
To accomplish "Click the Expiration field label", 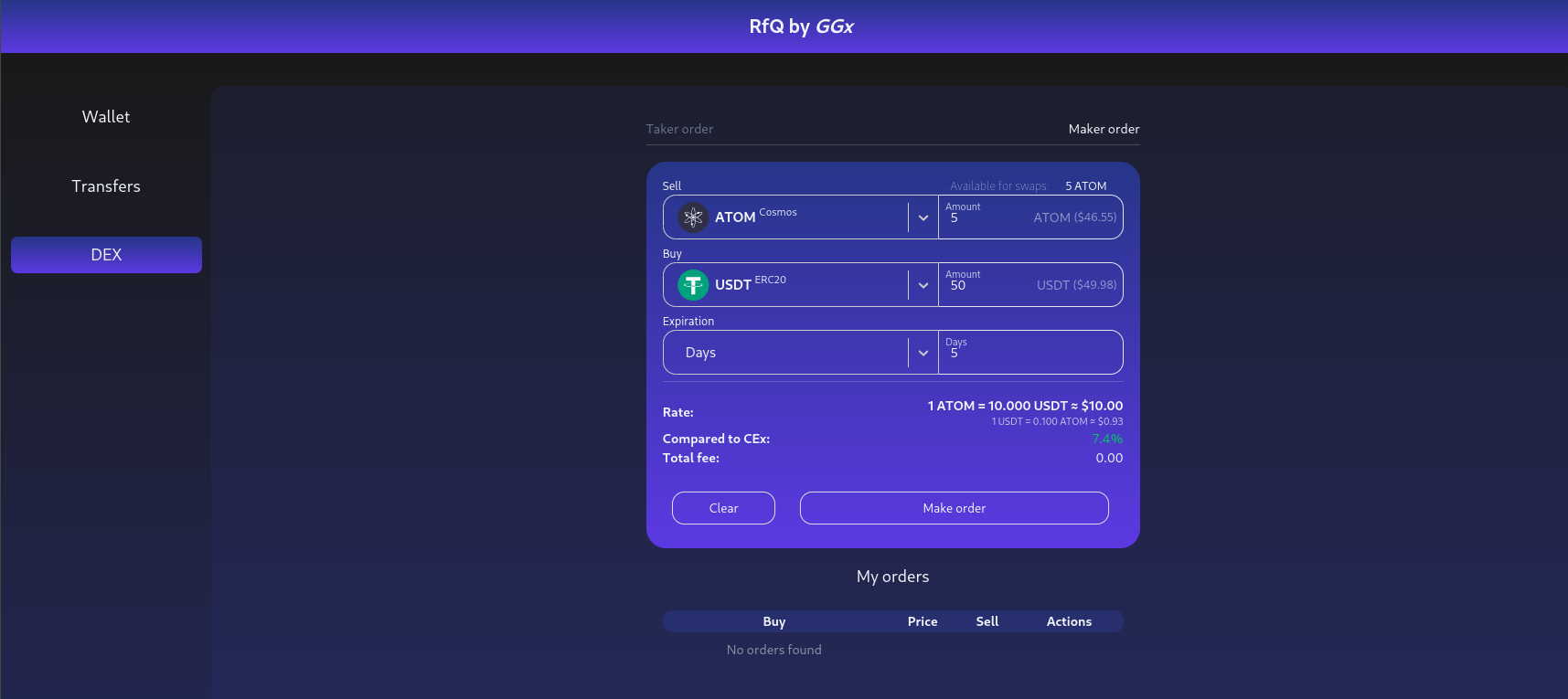I will point(688,322).
